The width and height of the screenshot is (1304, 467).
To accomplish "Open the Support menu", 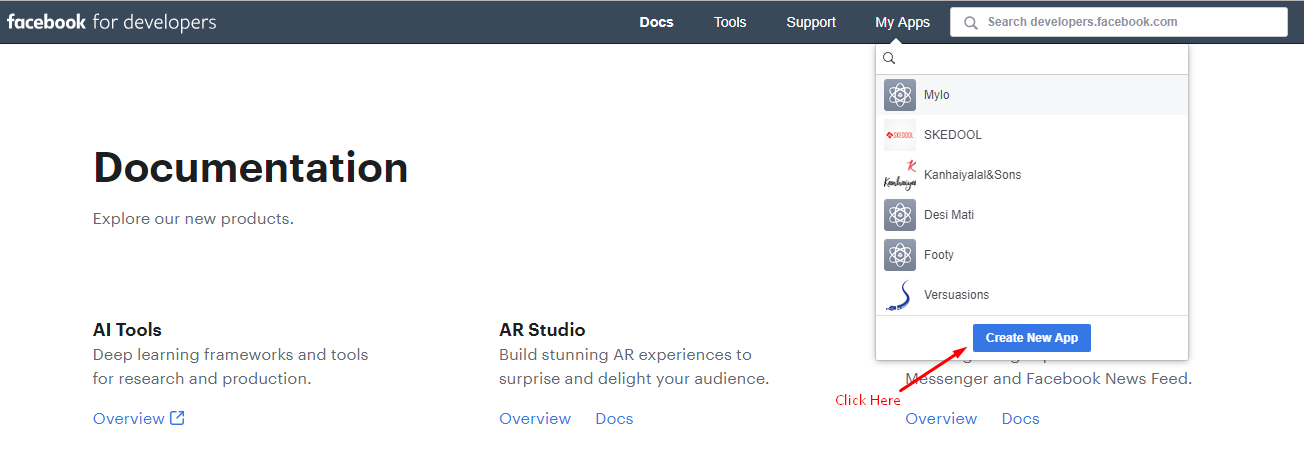I will pyautogui.click(x=811, y=22).
